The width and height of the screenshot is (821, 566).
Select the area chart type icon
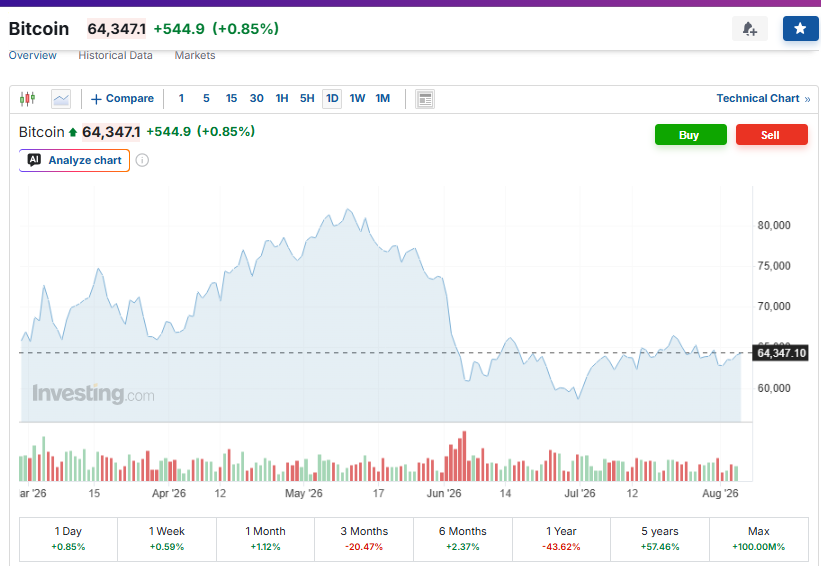pyautogui.click(x=61, y=98)
